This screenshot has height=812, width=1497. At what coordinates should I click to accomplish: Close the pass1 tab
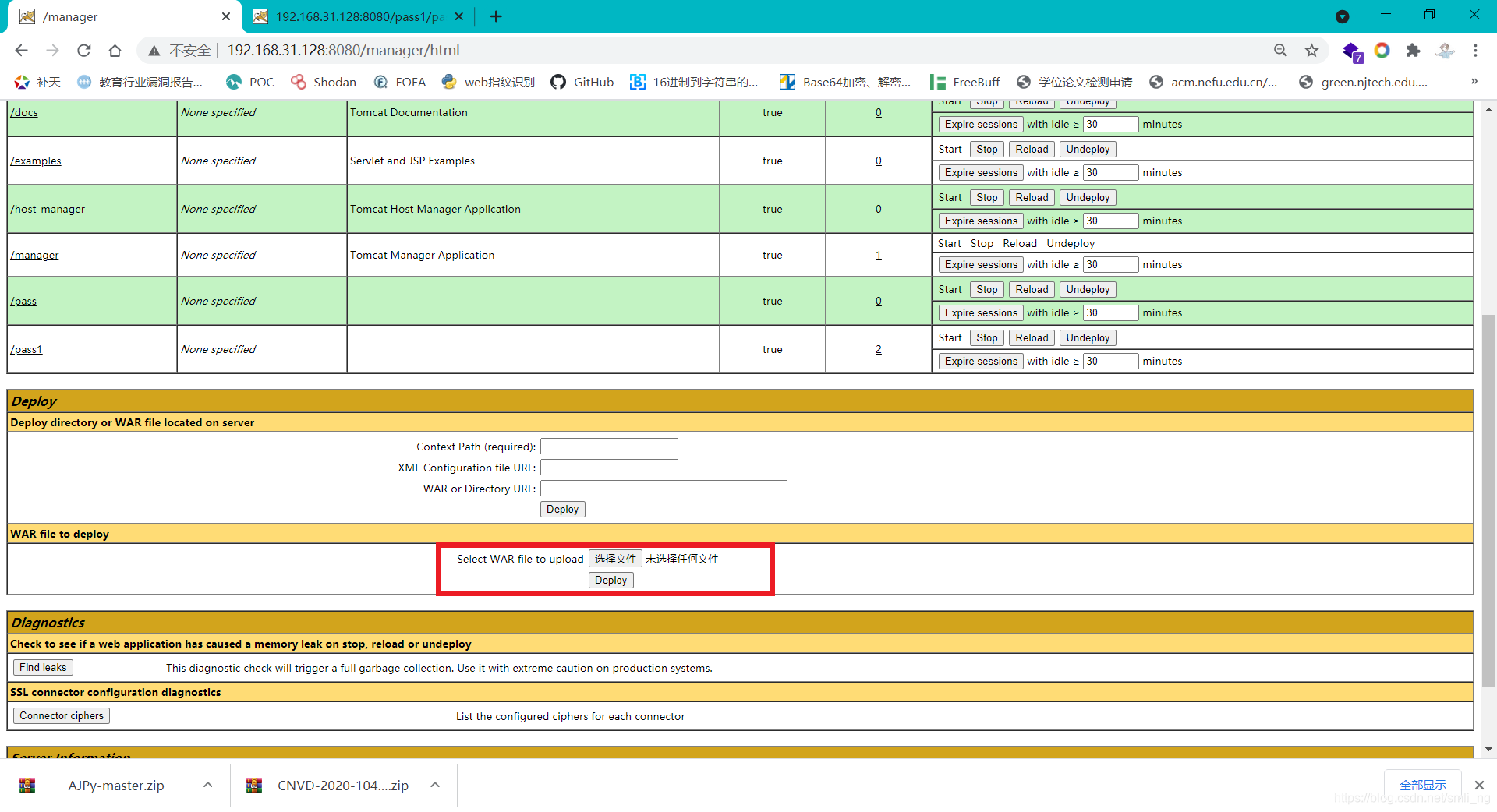[x=459, y=16]
